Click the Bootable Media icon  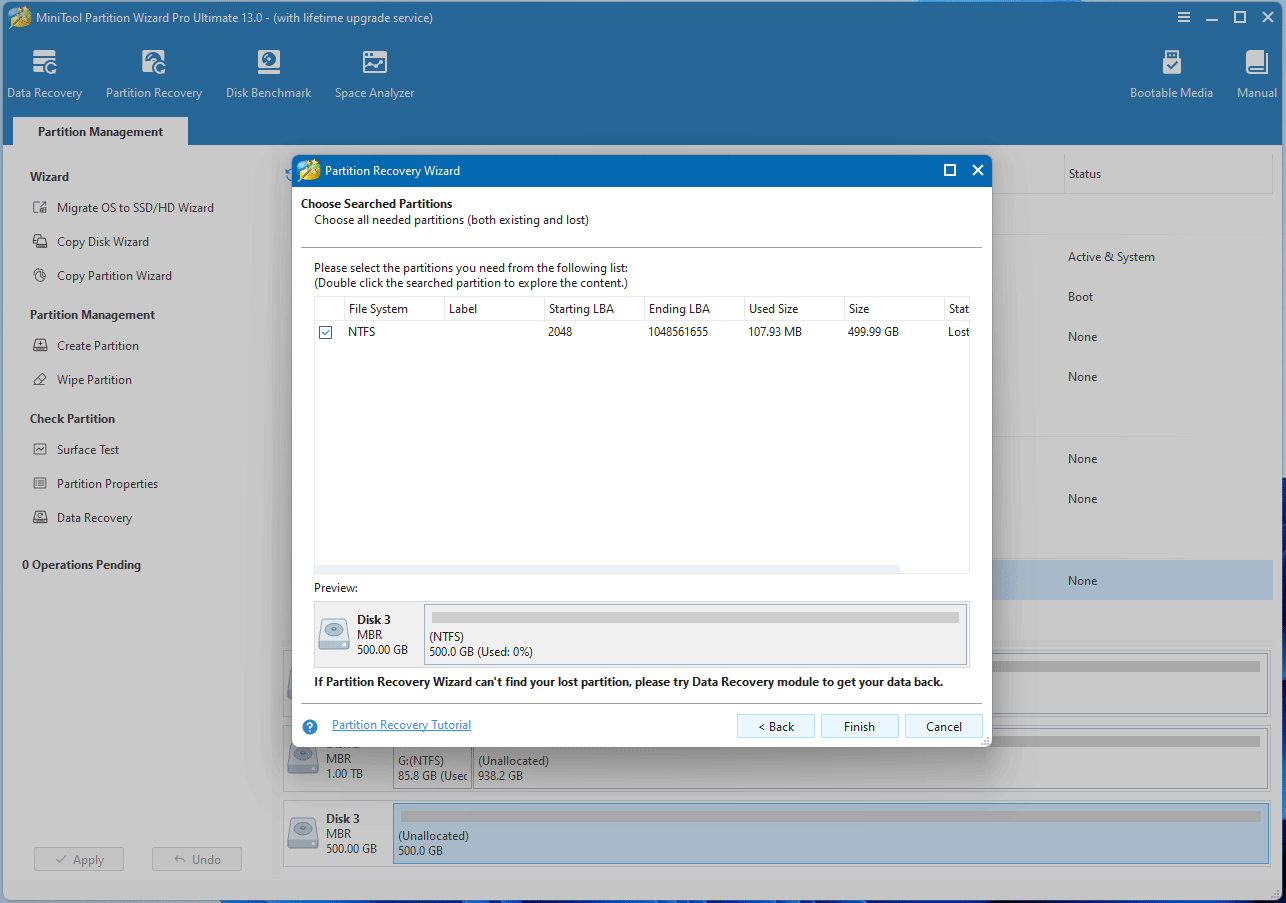pyautogui.click(x=1171, y=64)
